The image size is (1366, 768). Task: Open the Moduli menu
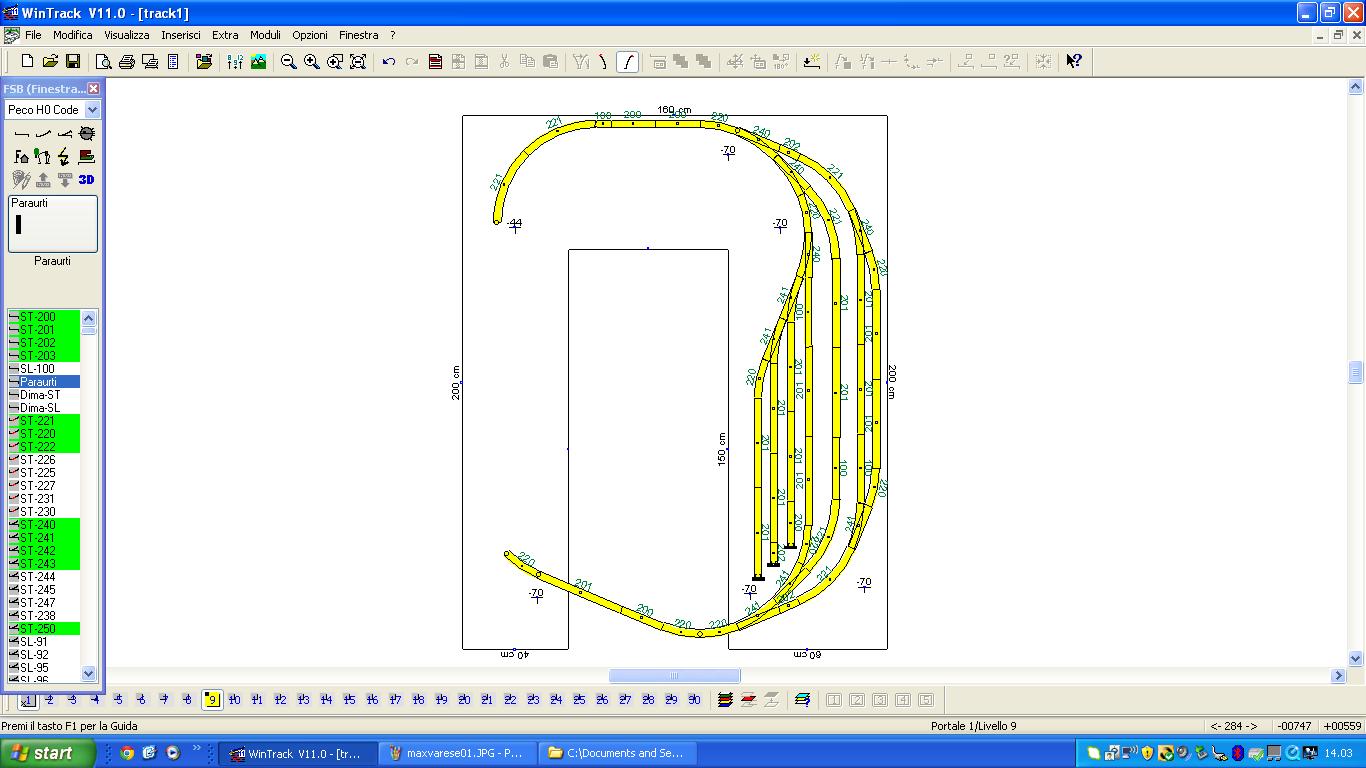(265, 35)
